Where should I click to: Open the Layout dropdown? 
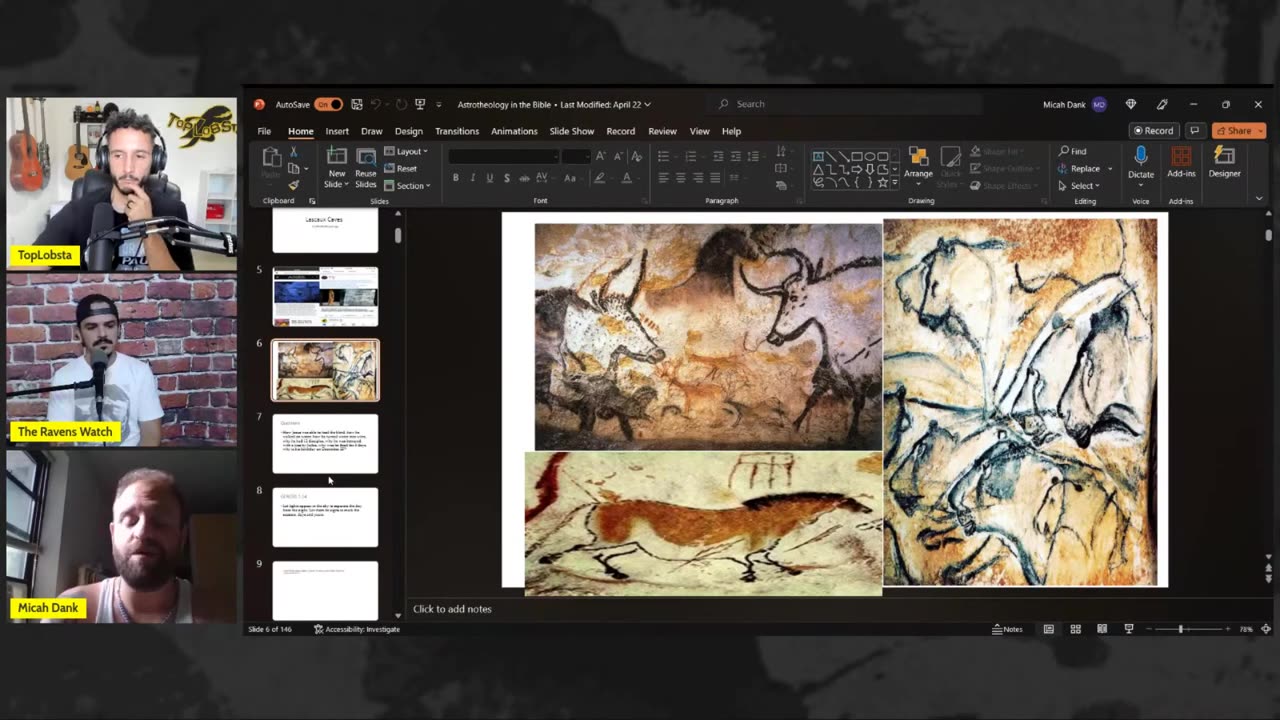point(406,152)
